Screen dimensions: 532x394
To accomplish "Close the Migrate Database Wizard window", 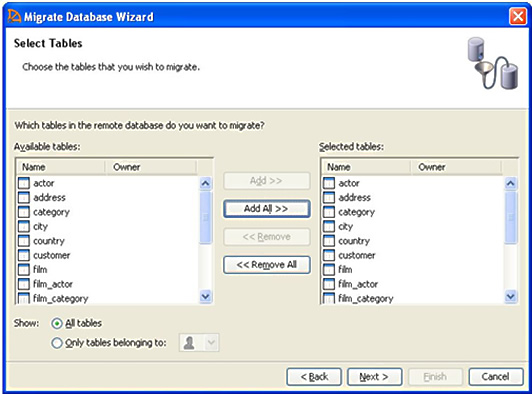I will pos(518,16).
